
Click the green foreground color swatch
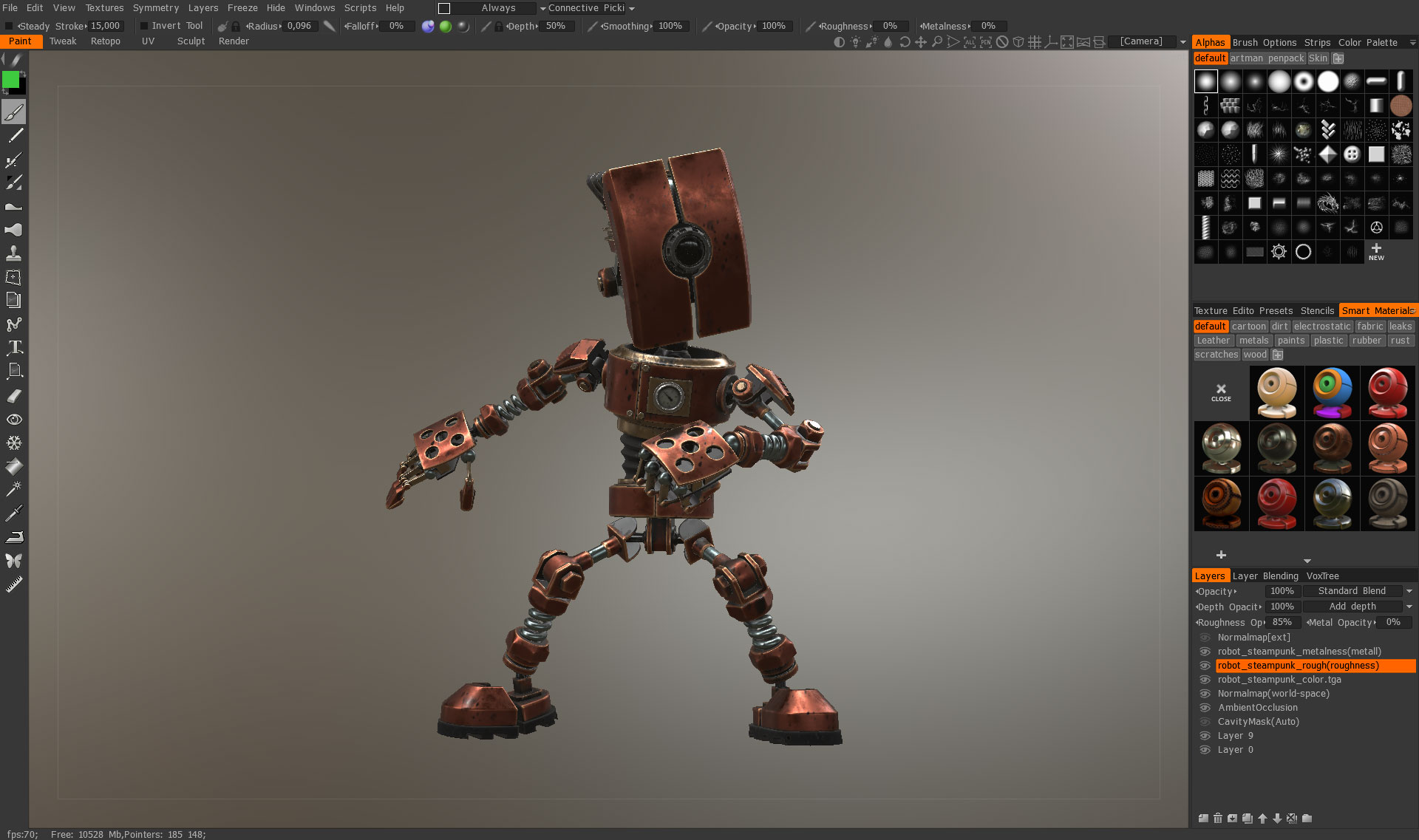pyautogui.click(x=10, y=80)
